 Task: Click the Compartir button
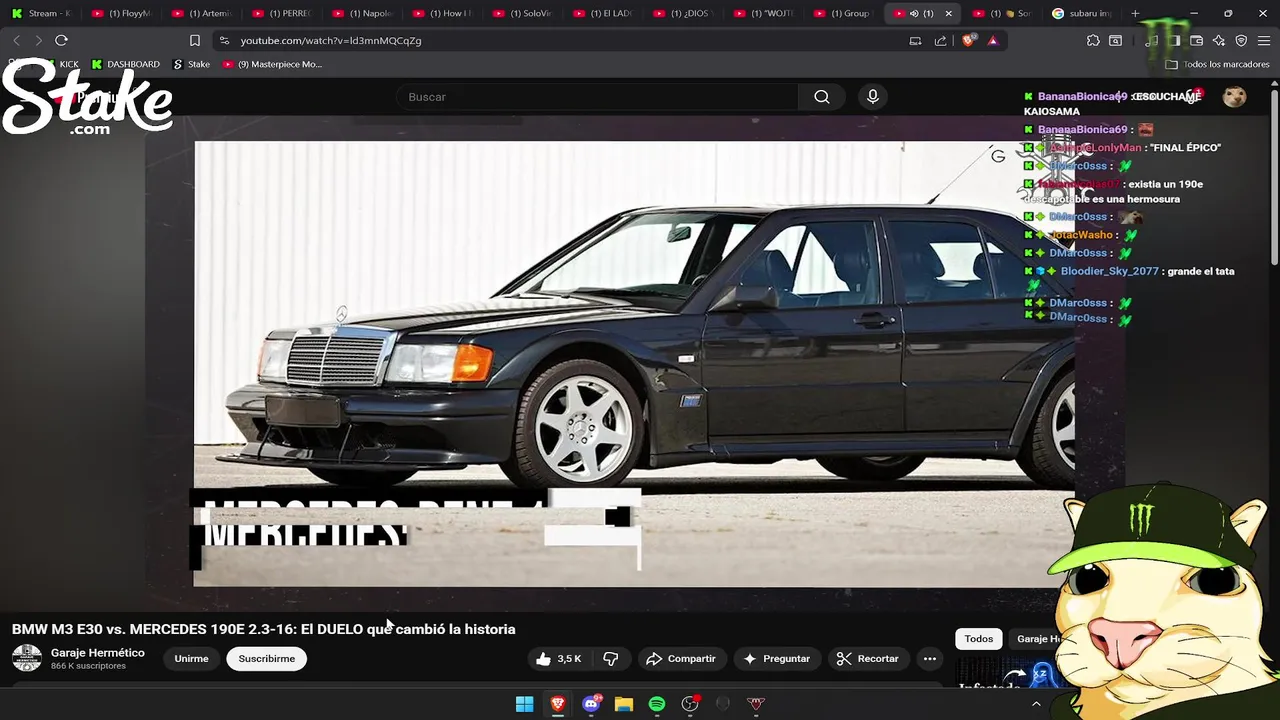click(680, 658)
